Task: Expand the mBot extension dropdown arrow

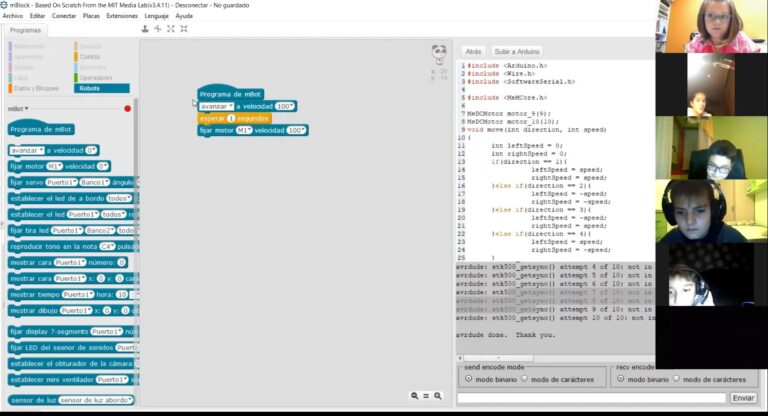Action: pos(27,109)
